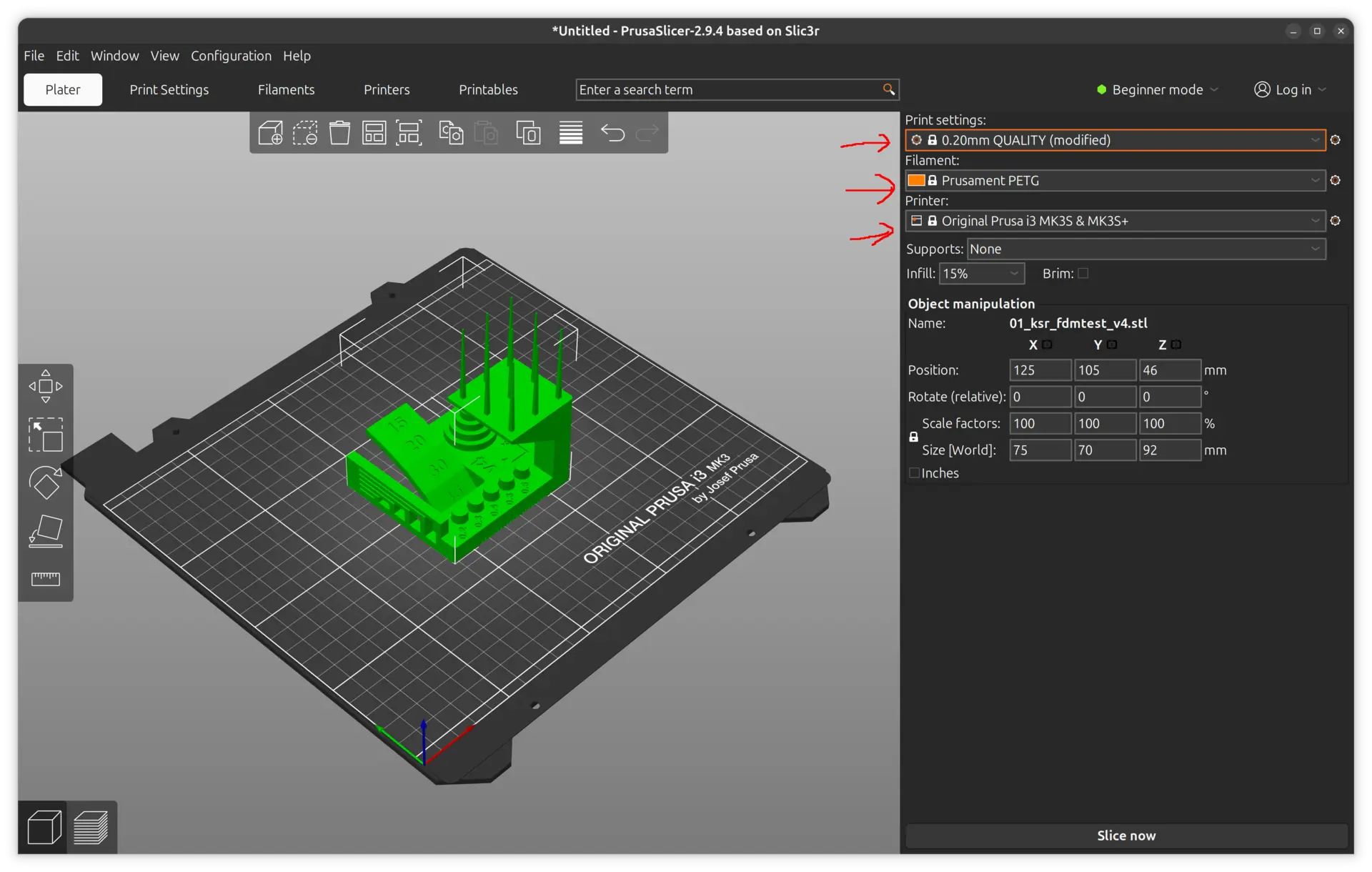
Task: Open print settings detail via gear icon
Action: (x=1336, y=140)
